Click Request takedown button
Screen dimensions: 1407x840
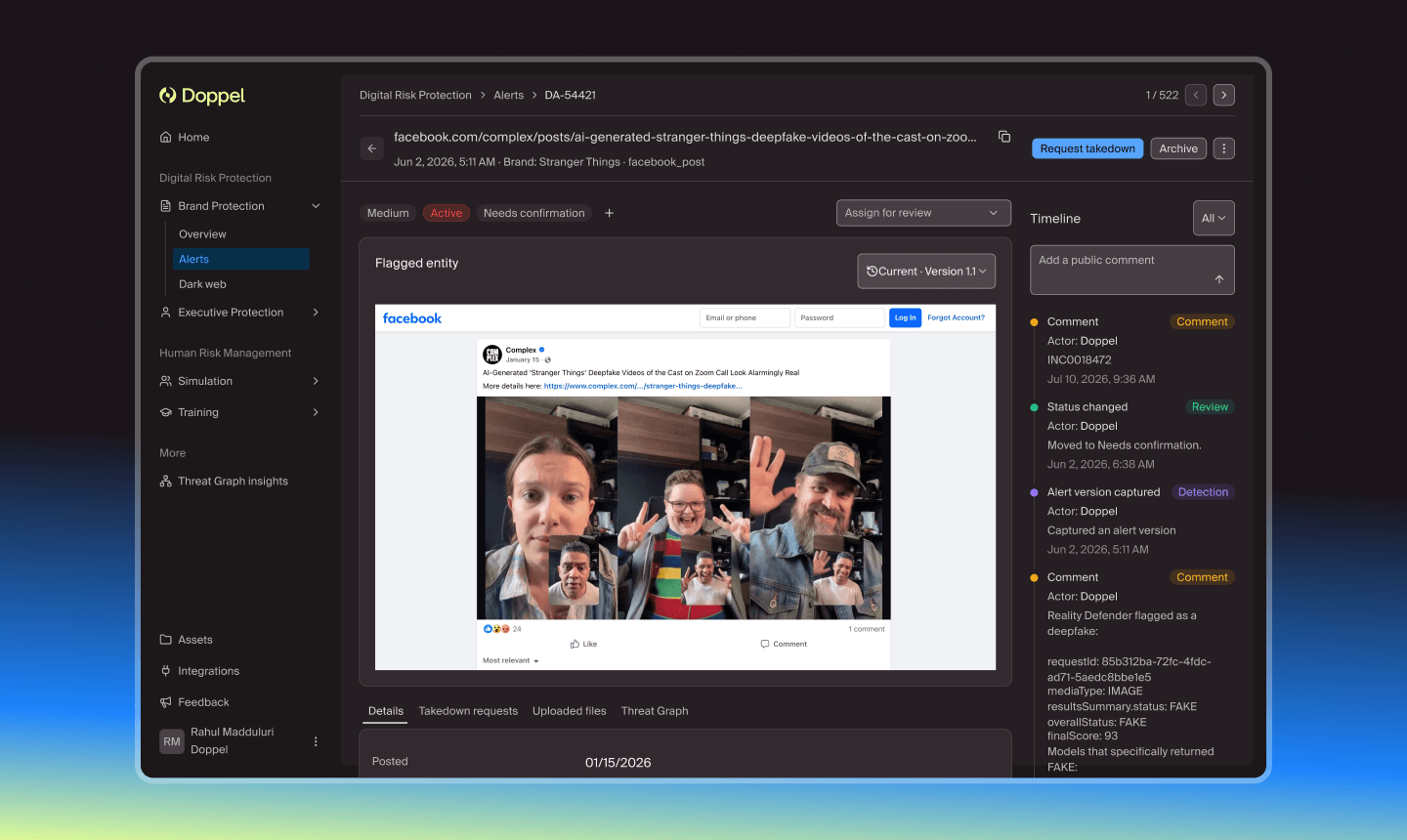tap(1087, 148)
